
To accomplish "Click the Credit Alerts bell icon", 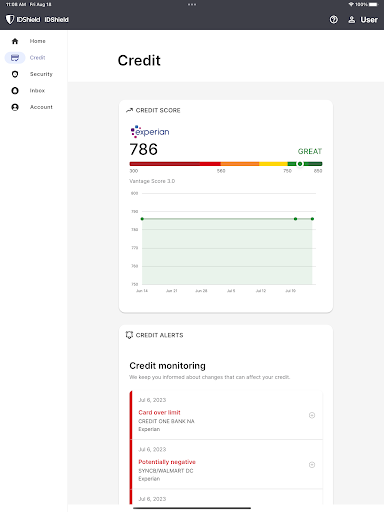I will [129, 335].
